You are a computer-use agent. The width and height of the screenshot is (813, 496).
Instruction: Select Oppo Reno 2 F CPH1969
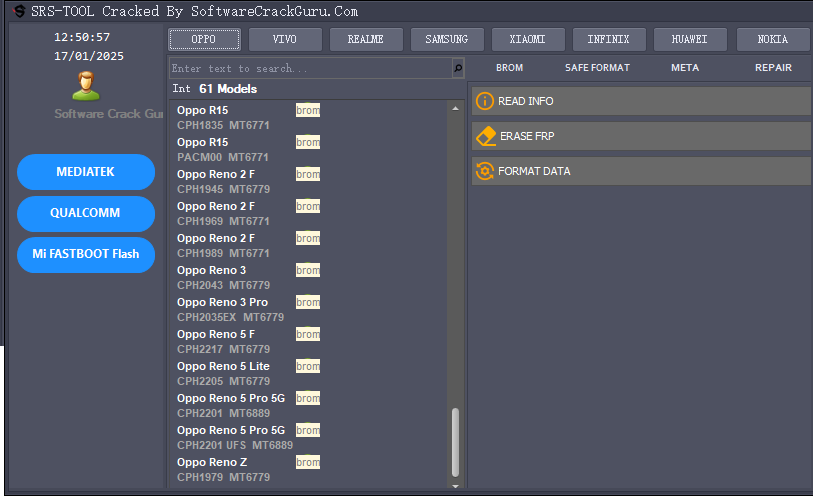point(310,214)
